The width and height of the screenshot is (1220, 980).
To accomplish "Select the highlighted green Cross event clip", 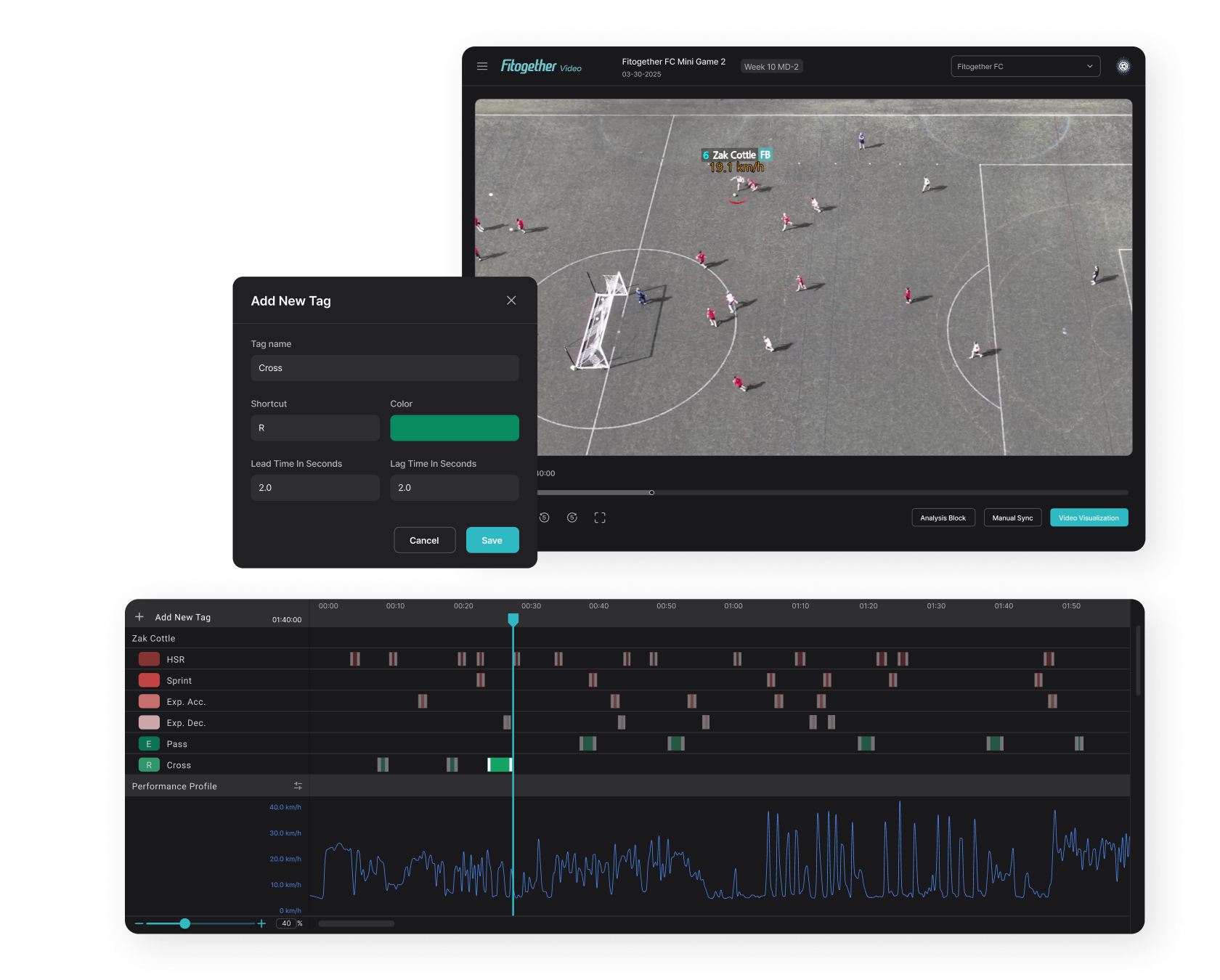I will 500,764.
